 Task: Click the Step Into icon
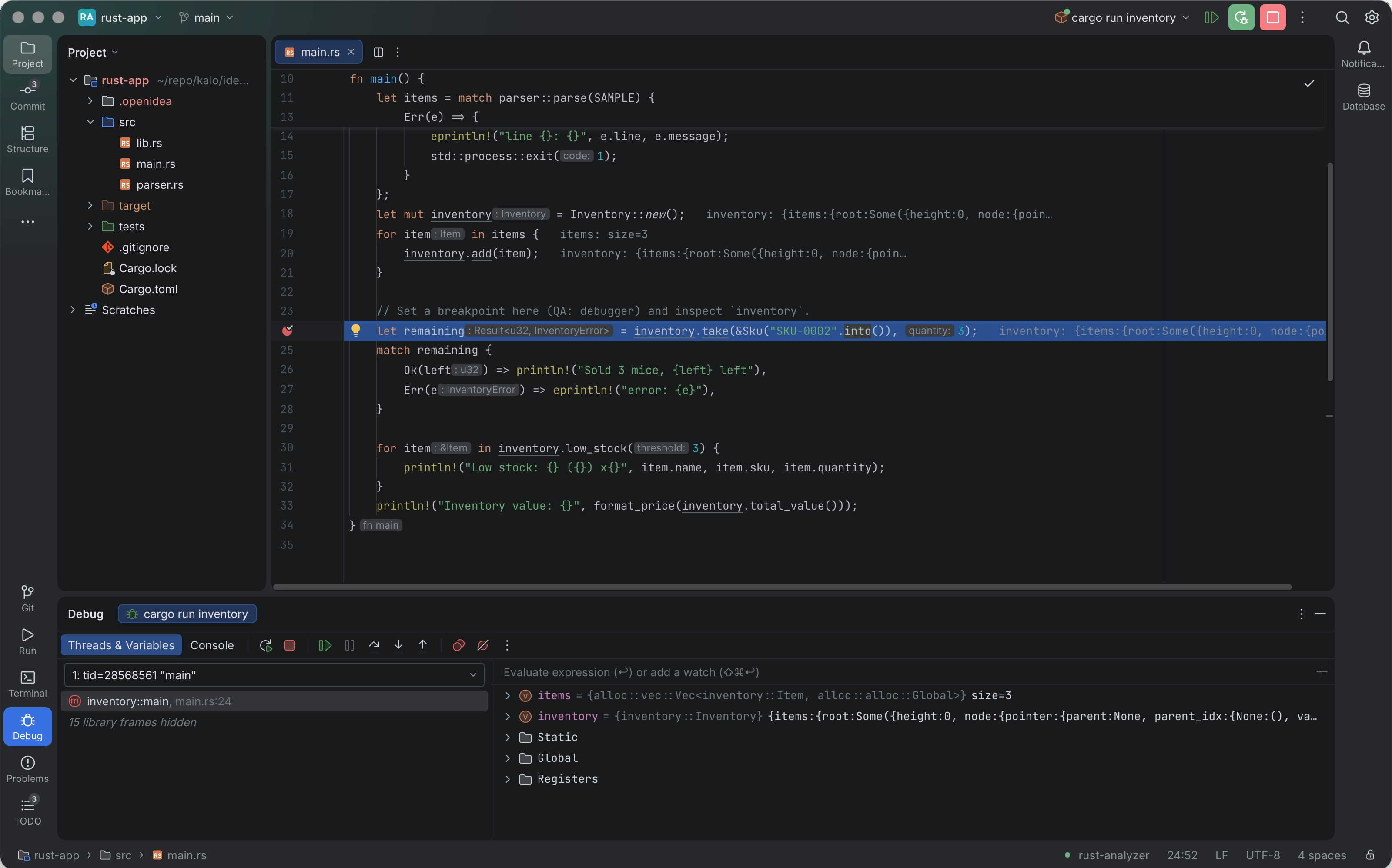point(398,645)
